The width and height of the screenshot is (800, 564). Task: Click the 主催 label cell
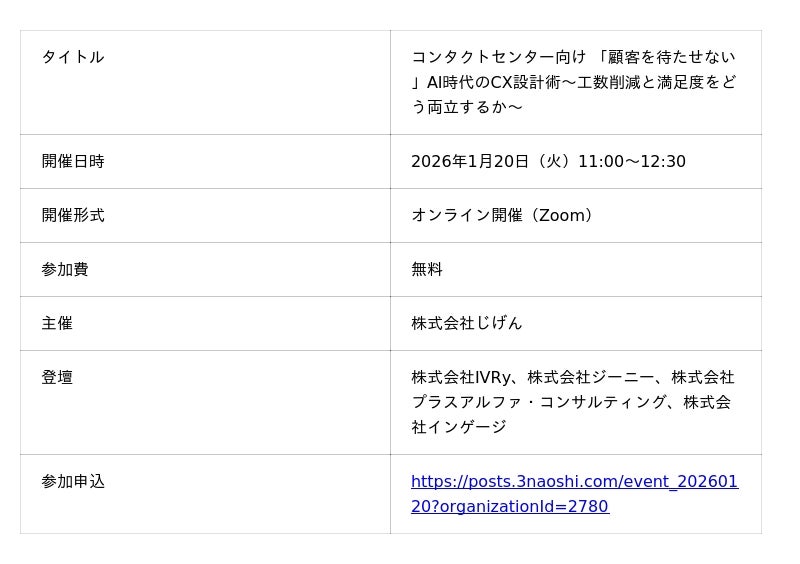point(57,324)
